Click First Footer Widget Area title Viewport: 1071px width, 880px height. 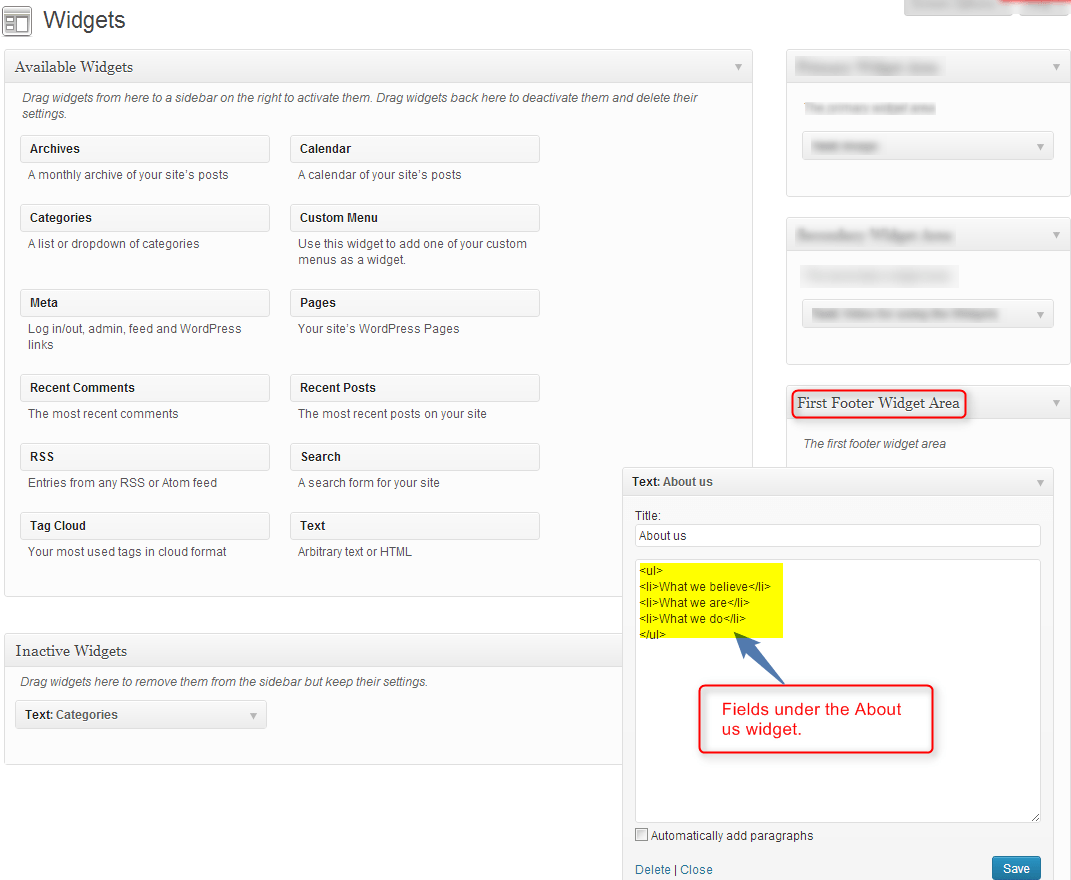tap(878, 403)
